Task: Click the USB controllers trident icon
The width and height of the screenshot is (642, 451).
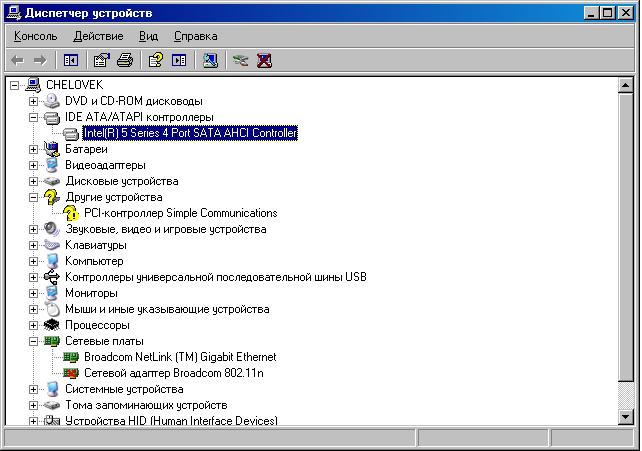Action: coord(52,277)
